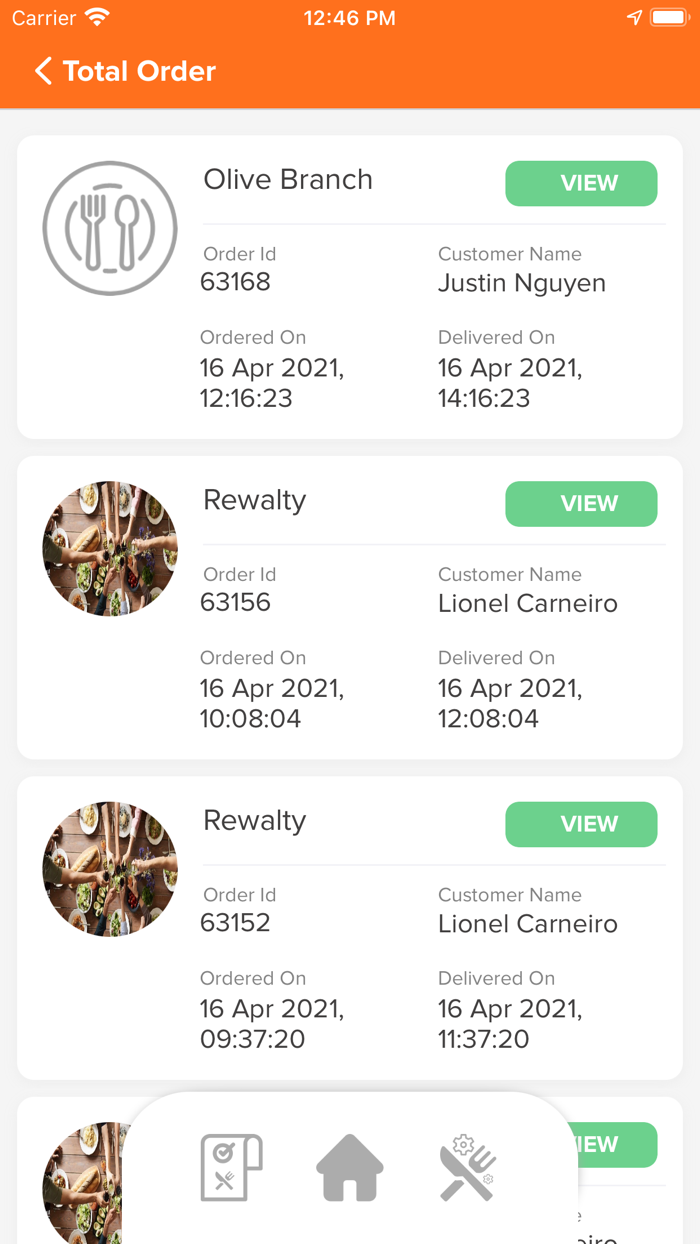
Task: Tap the 12:46 PM clock display
Action: [x=349, y=16]
